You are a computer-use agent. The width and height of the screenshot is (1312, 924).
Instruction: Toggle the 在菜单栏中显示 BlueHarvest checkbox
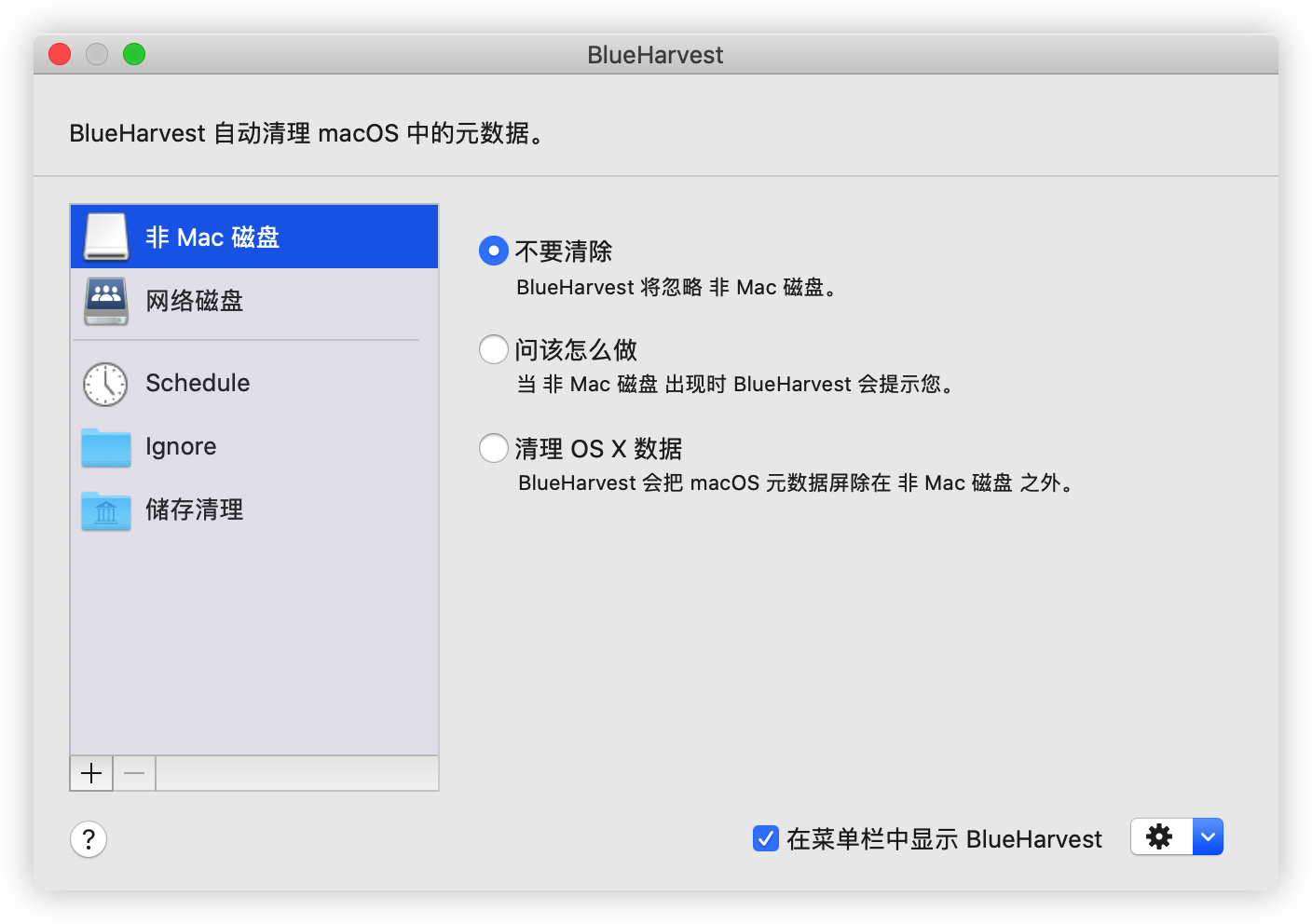(x=766, y=838)
